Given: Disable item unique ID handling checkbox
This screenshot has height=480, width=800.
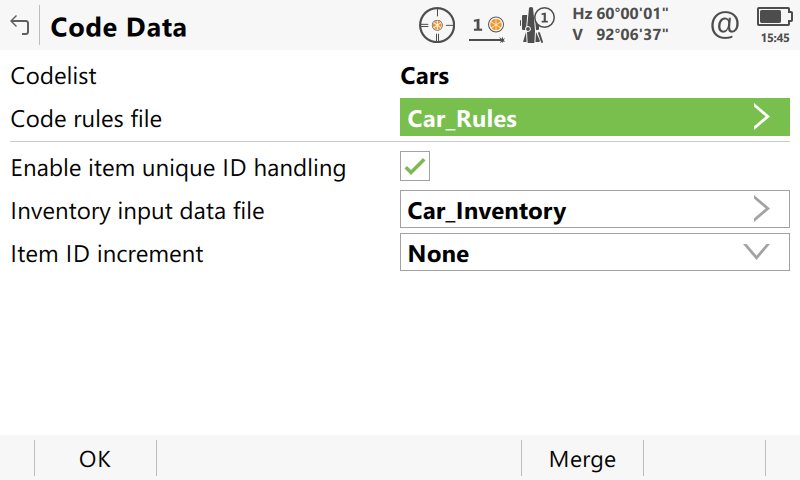Looking at the screenshot, I should [x=415, y=167].
